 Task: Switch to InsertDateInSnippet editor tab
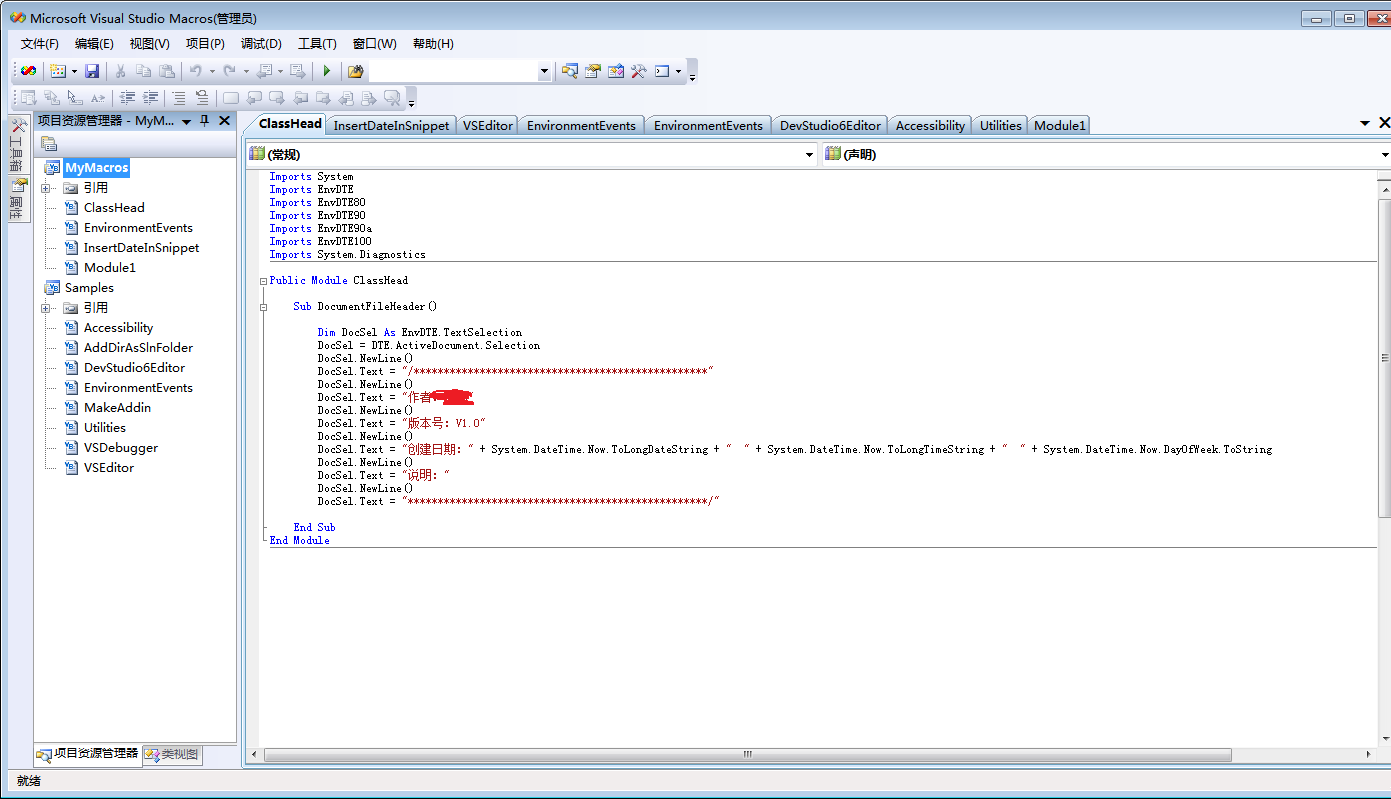tap(391, 125)
